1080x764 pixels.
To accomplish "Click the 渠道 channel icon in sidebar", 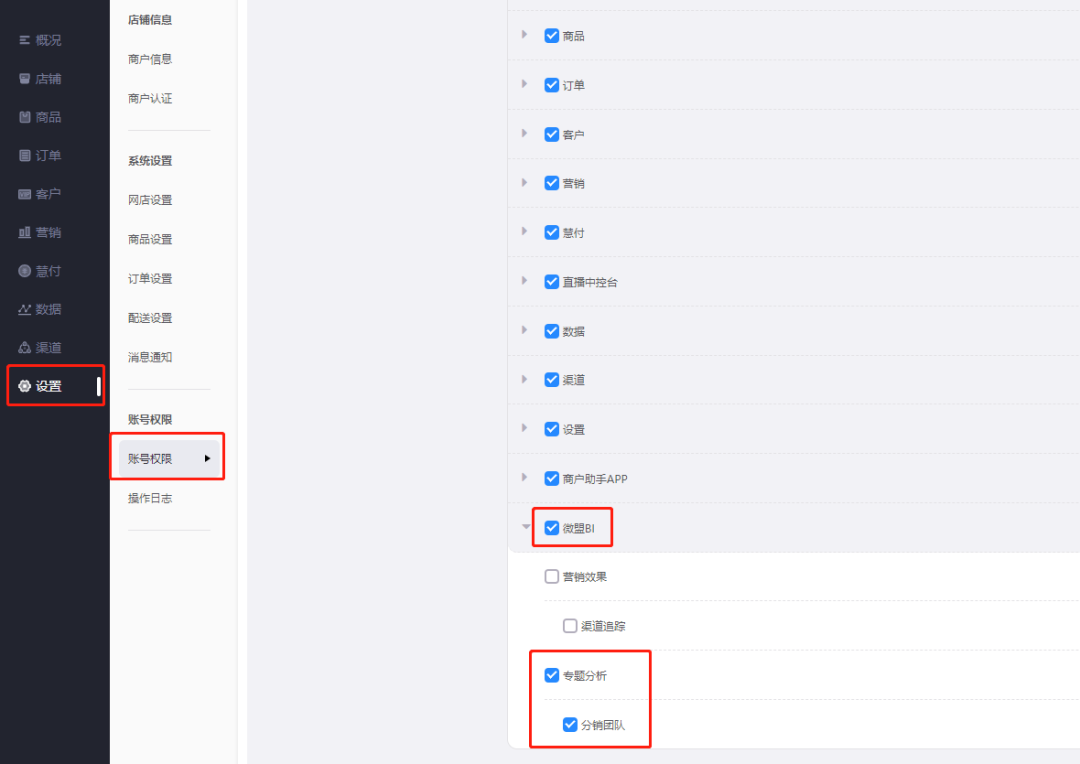I will tap(24, 348).
